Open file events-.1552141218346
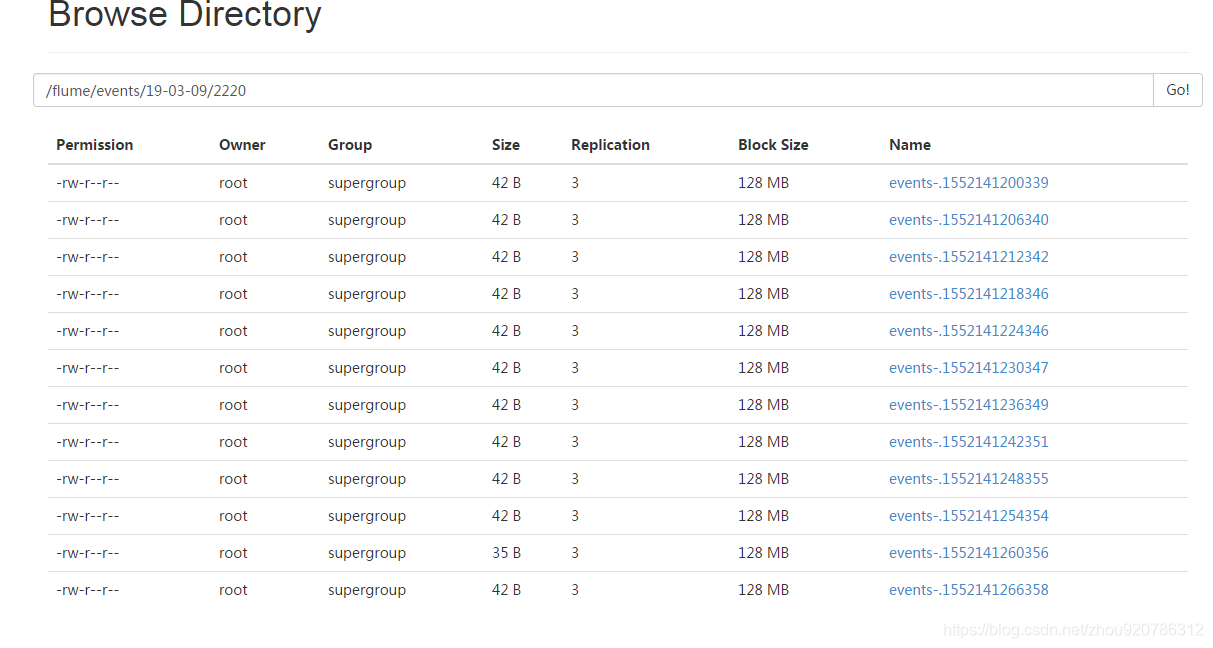 (969, 294)
